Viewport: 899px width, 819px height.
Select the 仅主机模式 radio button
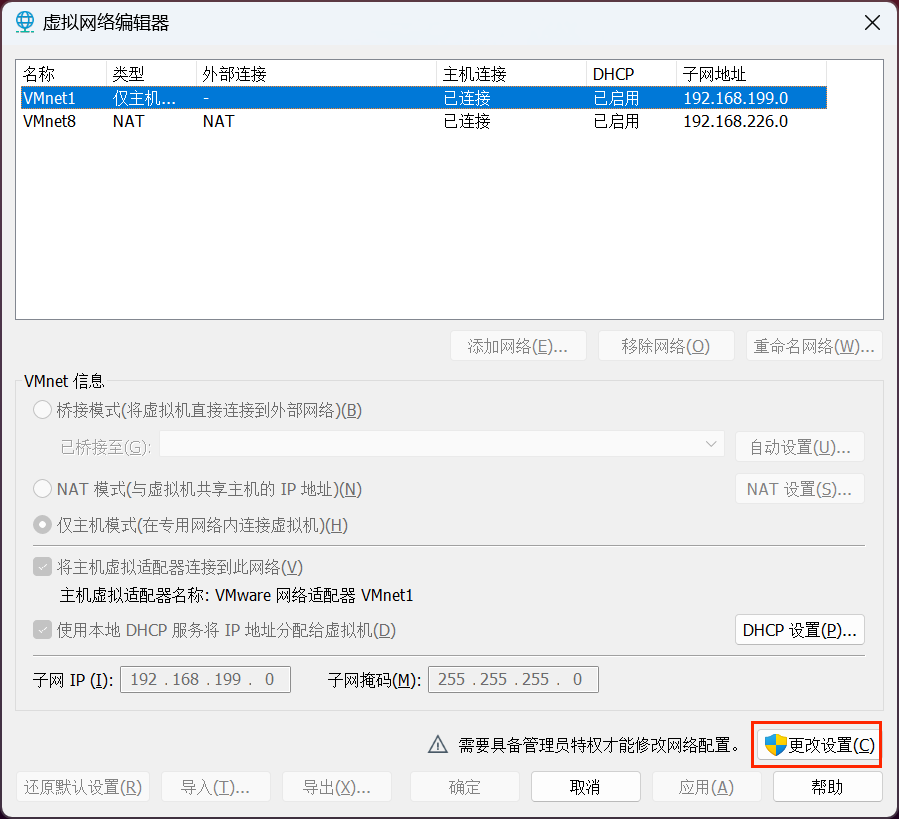click(43, 525)
